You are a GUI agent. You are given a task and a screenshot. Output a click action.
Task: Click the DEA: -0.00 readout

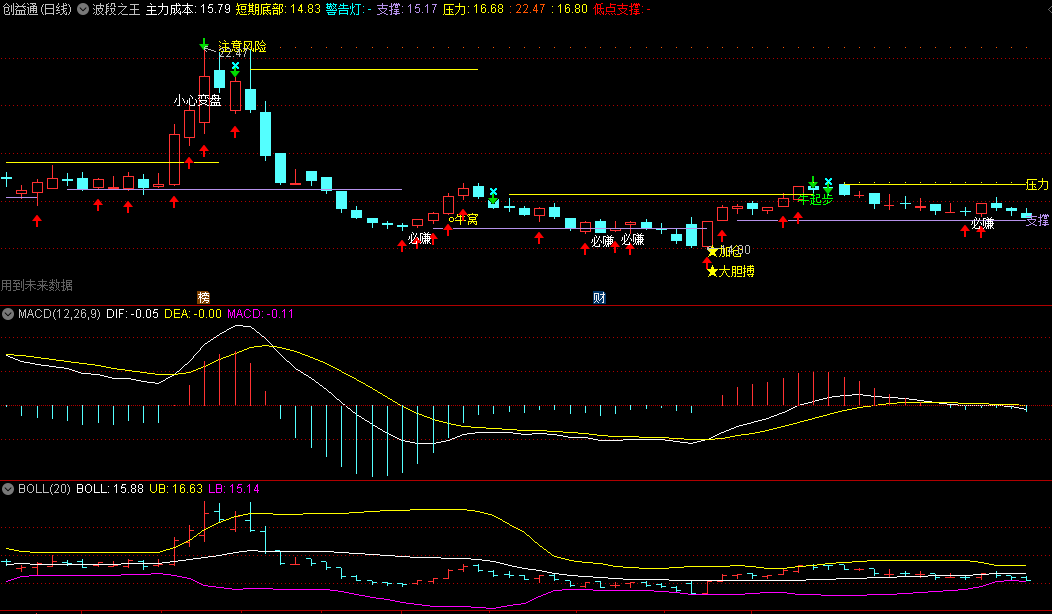pyautogui.click(x=193, y=314)
